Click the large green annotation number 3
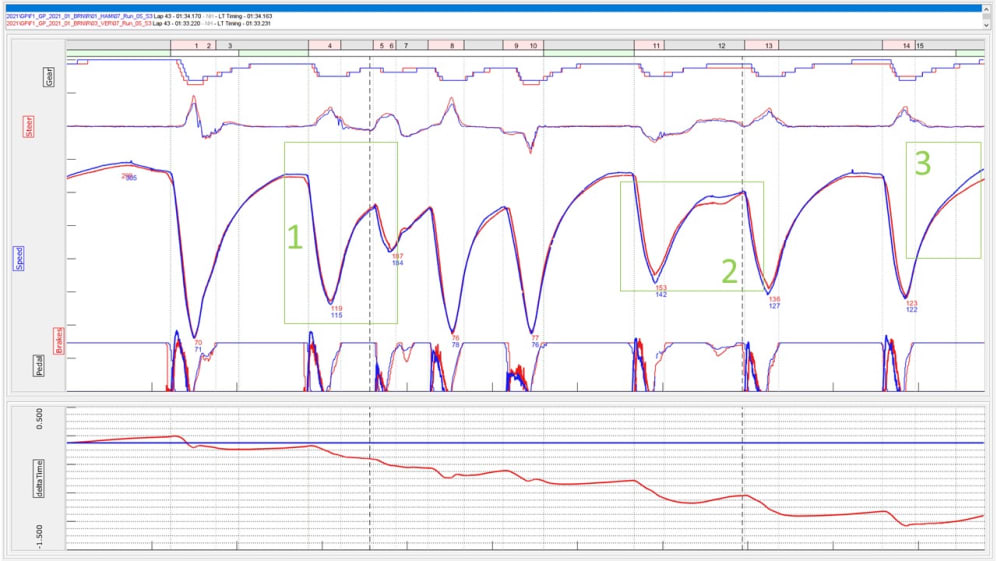This screenshot has height=561, width=997. tap(922, 163)
